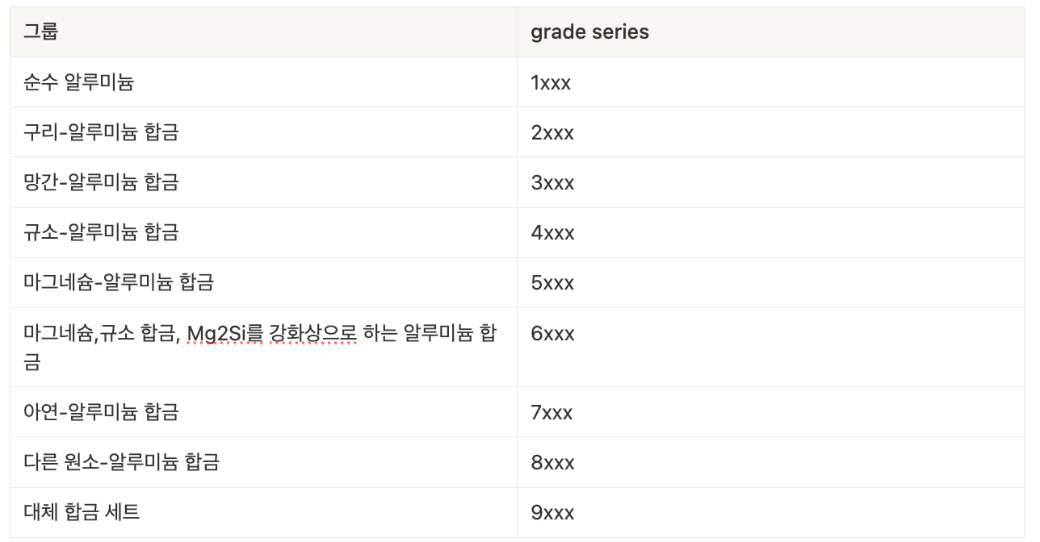1040x542 pixels.
Task: Click the 2xxx grade cell
Action: click(x=771, y=131)
